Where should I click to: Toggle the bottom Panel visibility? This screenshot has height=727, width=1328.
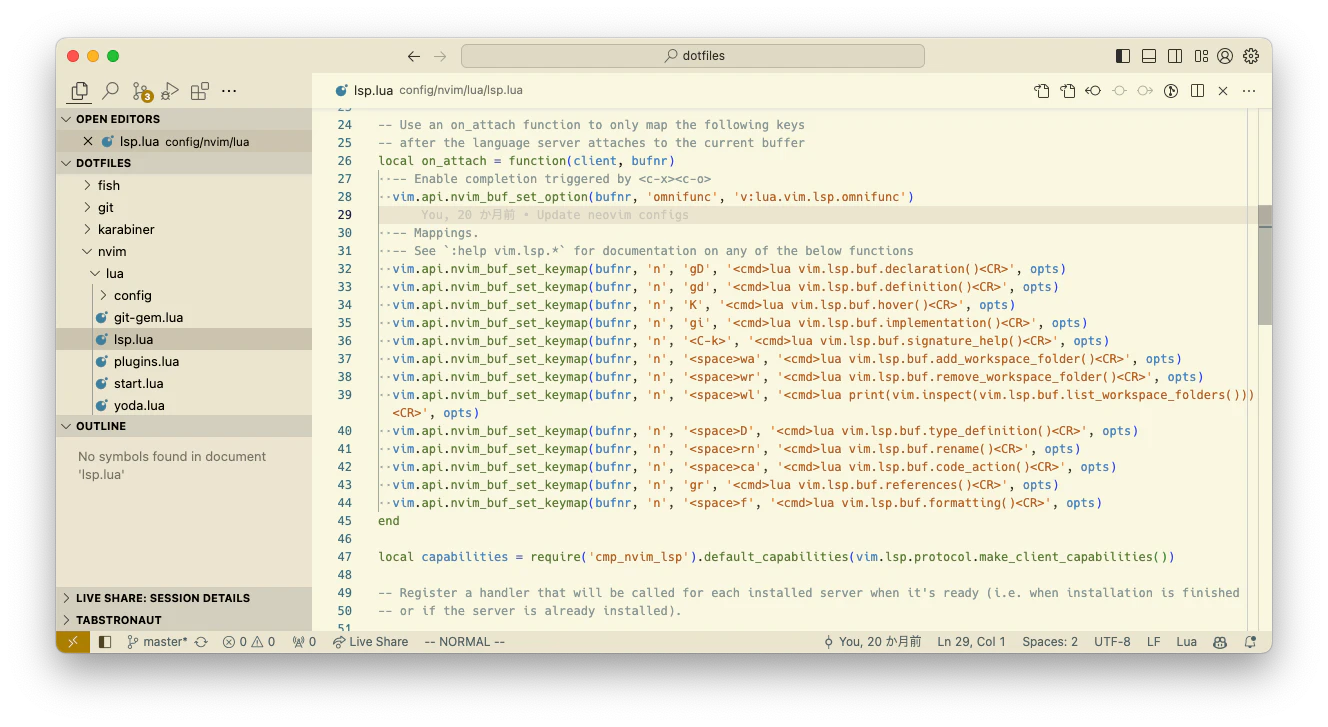(x=1149, y=56)
